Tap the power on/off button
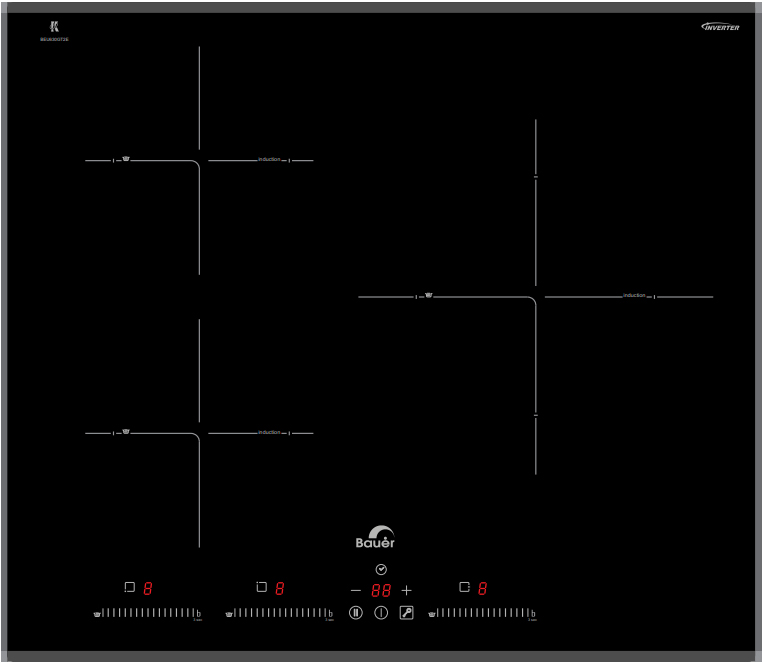Viewport: 763px width, 663px height. coord(381,612)
